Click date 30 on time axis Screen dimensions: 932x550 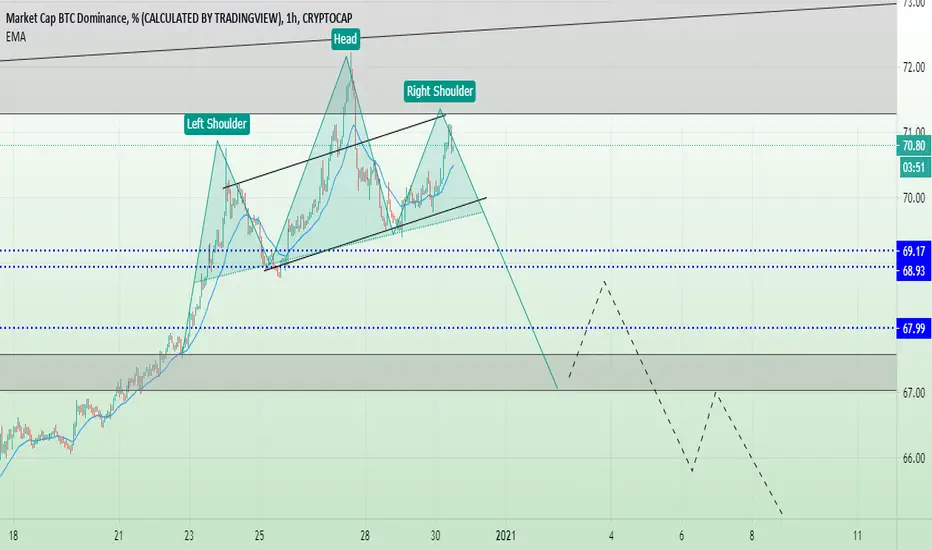pyautogui.click(x=435, y=536)
